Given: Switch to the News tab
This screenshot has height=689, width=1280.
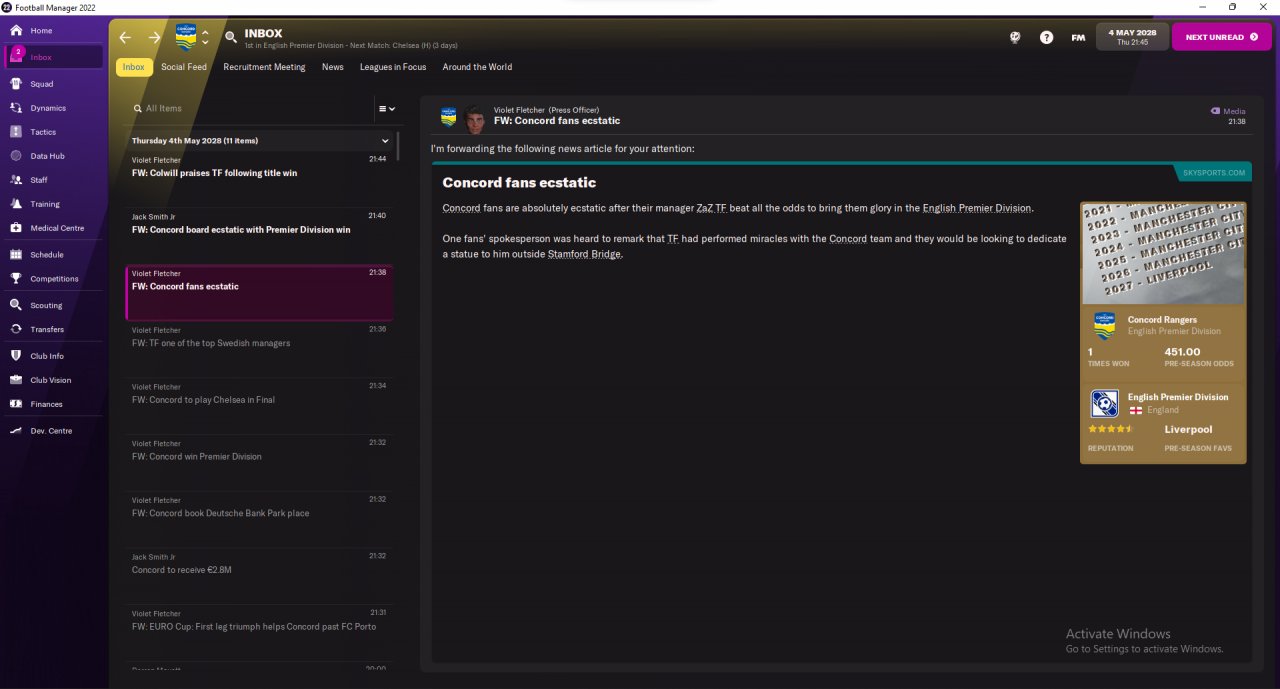Looking at the screenshot, I should [x=333, y=67].
